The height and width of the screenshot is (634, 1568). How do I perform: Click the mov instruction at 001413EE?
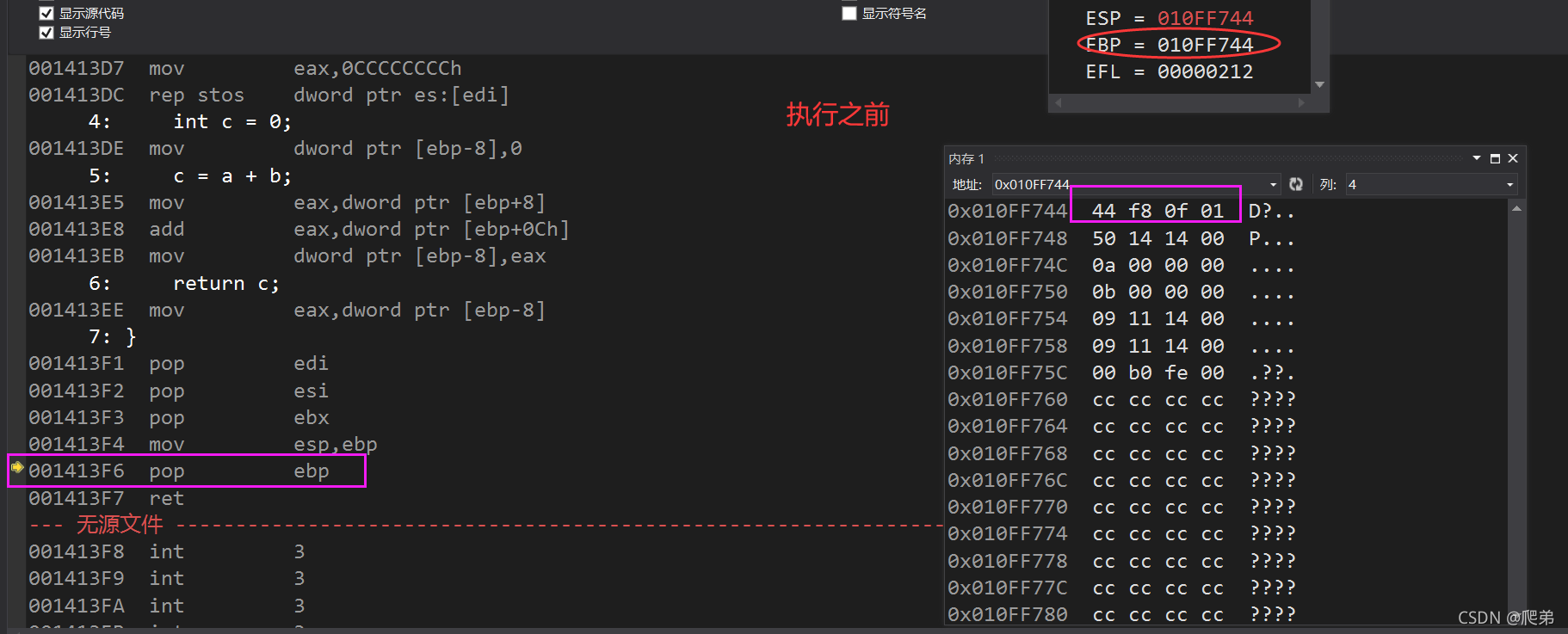pos(287,311)
